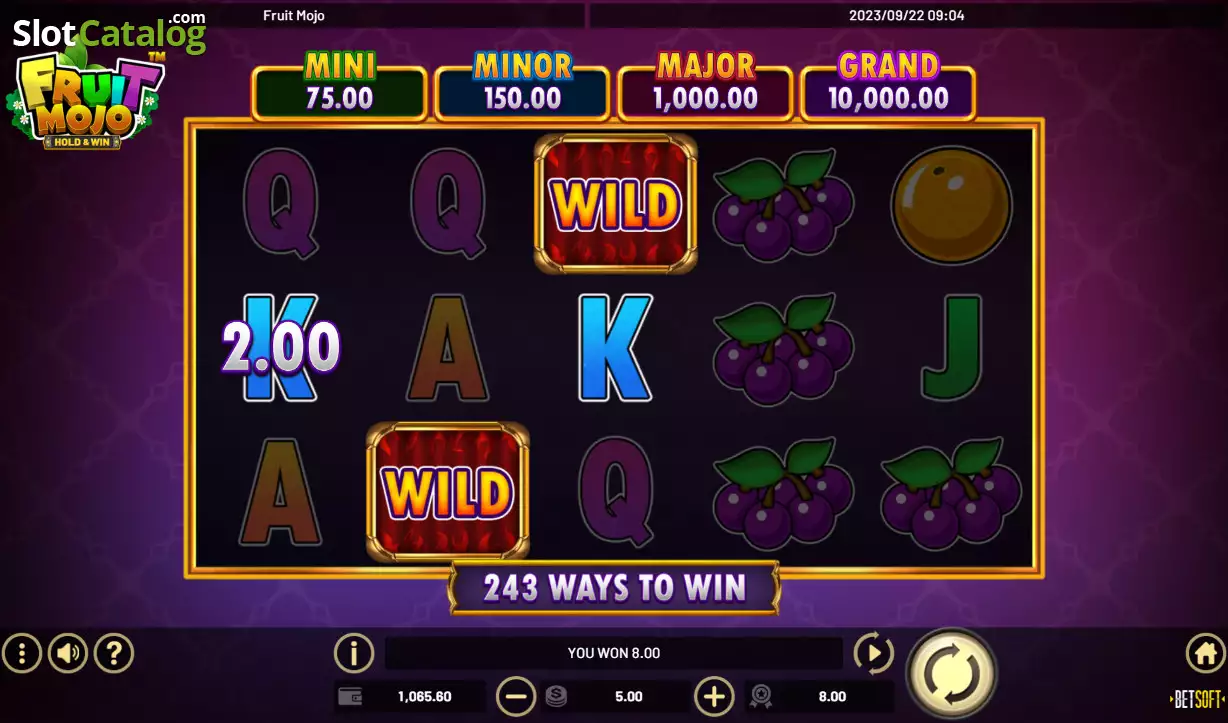
Task: Open the three-dot options menu
Action: click(21, 654)
